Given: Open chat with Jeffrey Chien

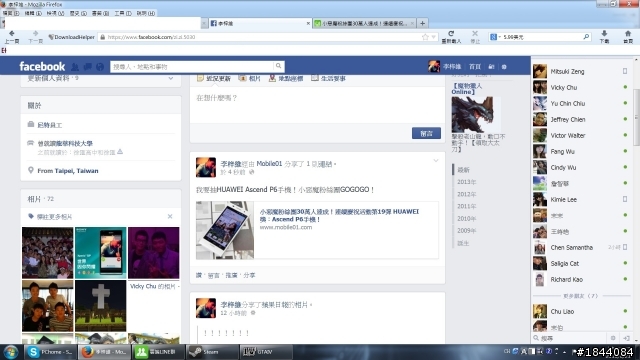Looking at the screenshot, I should (x=581, y=120).
